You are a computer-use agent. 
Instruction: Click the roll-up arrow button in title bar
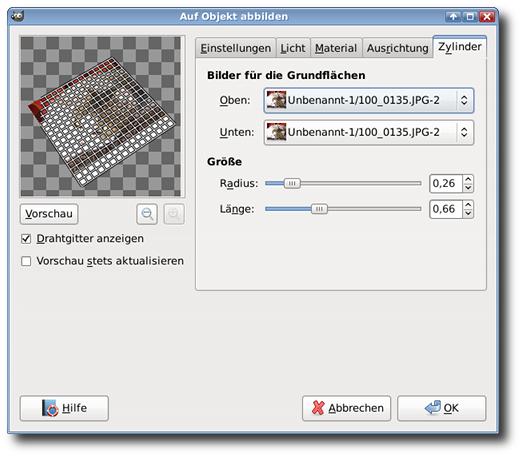[x=453, y=16]
